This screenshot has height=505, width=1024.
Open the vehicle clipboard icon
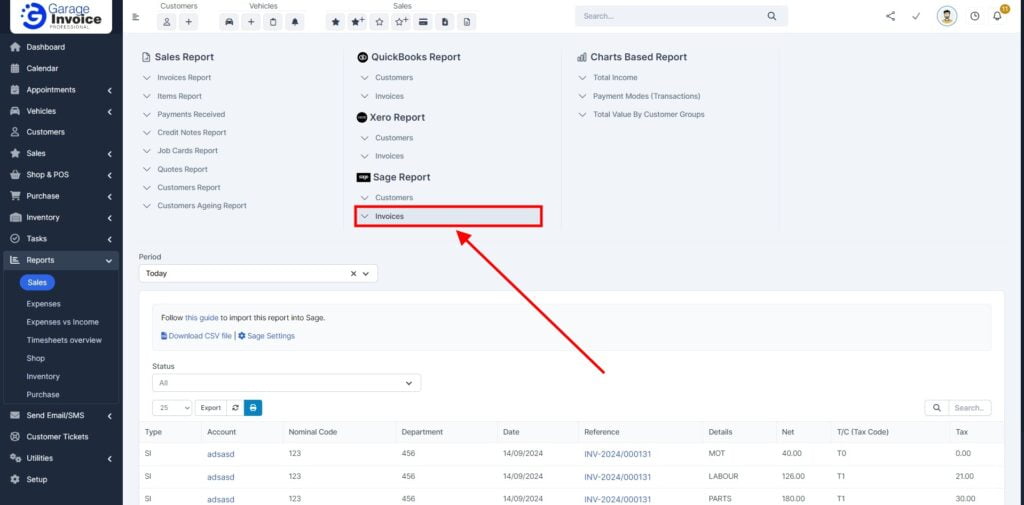273,22
